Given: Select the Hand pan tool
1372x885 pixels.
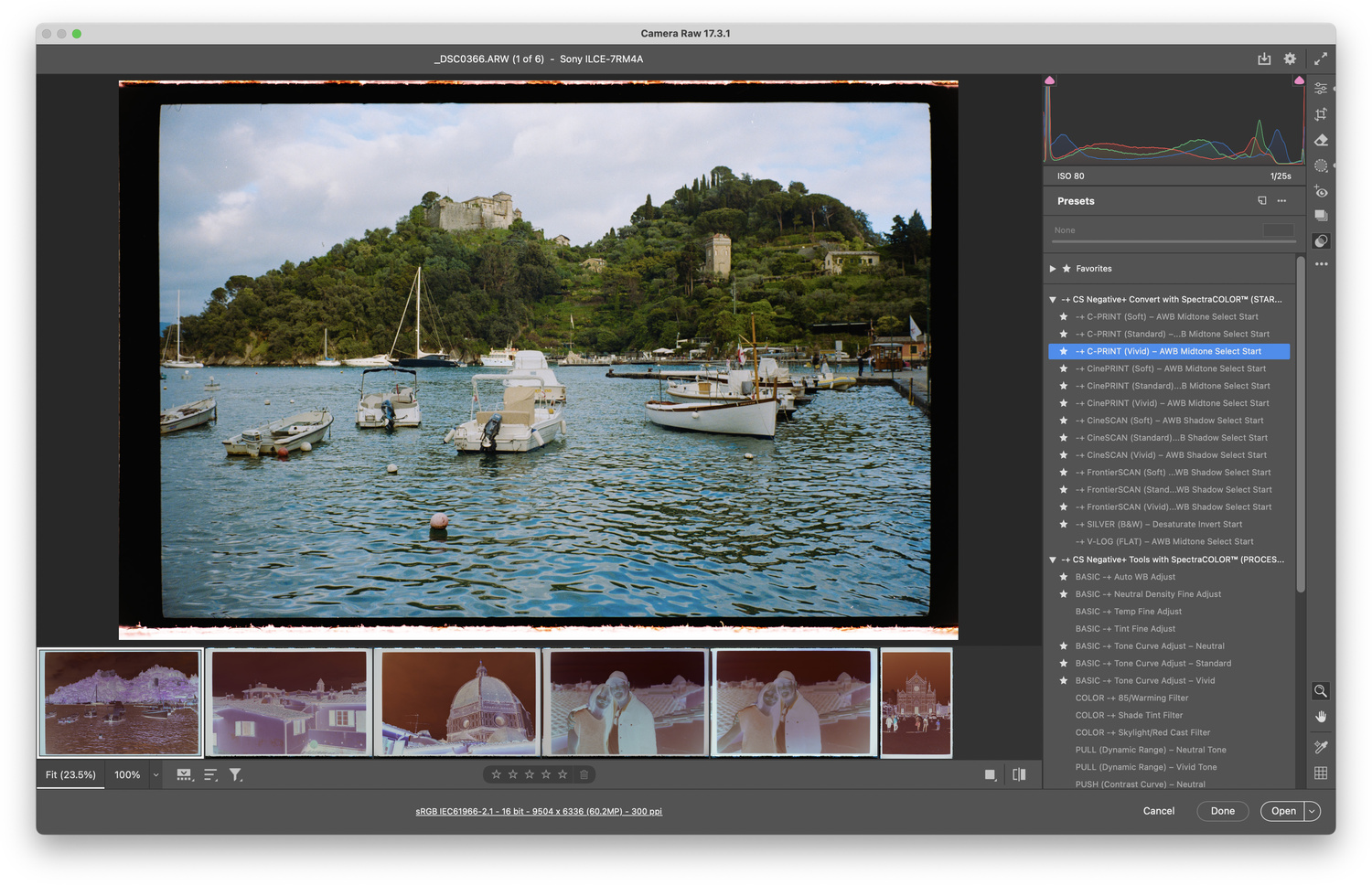Looking at the screenshot, I should 1321,717.
